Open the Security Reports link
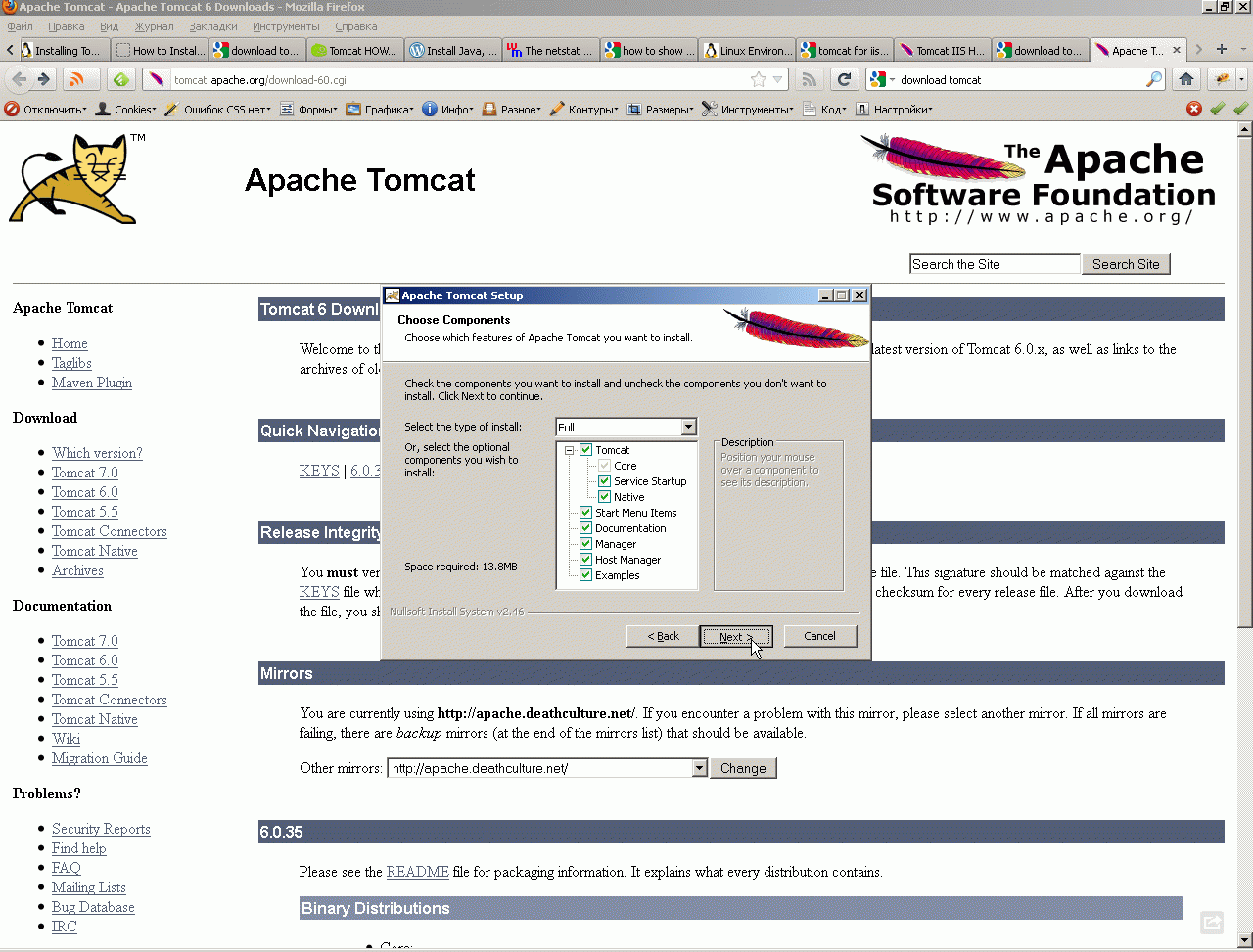 (x=101, y=829)
